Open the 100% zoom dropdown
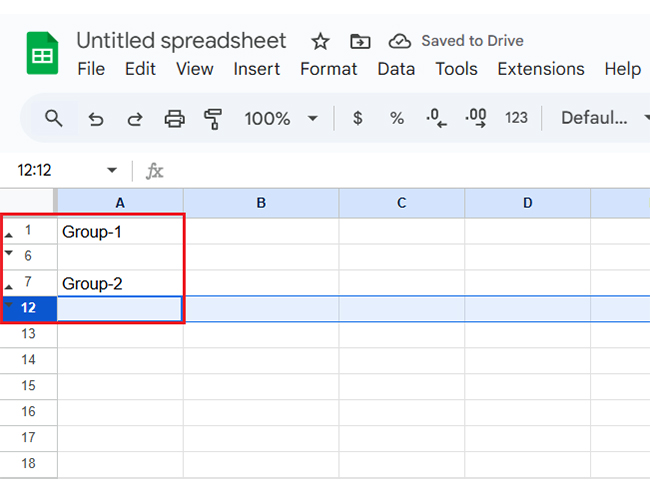 (x=281, y=119)
